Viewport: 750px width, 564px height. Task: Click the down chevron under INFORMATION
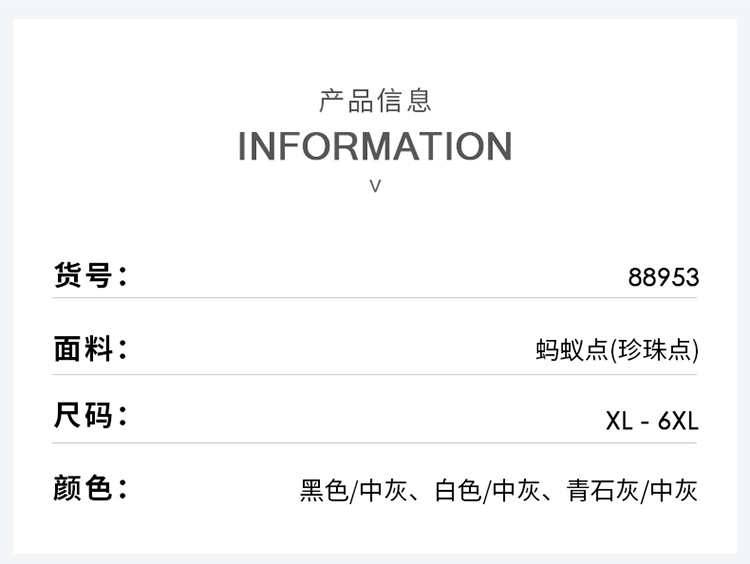pyautogui.click(x=375, y=186)
